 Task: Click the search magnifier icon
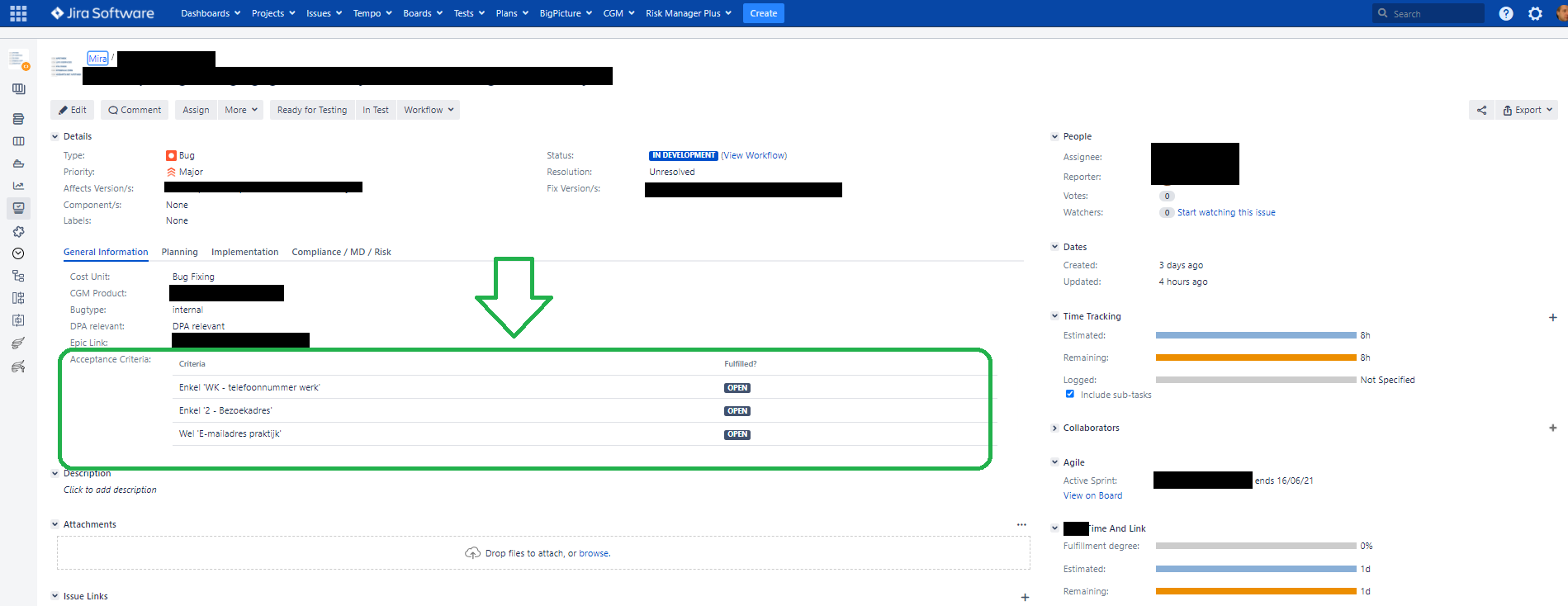pos(1383,13)
